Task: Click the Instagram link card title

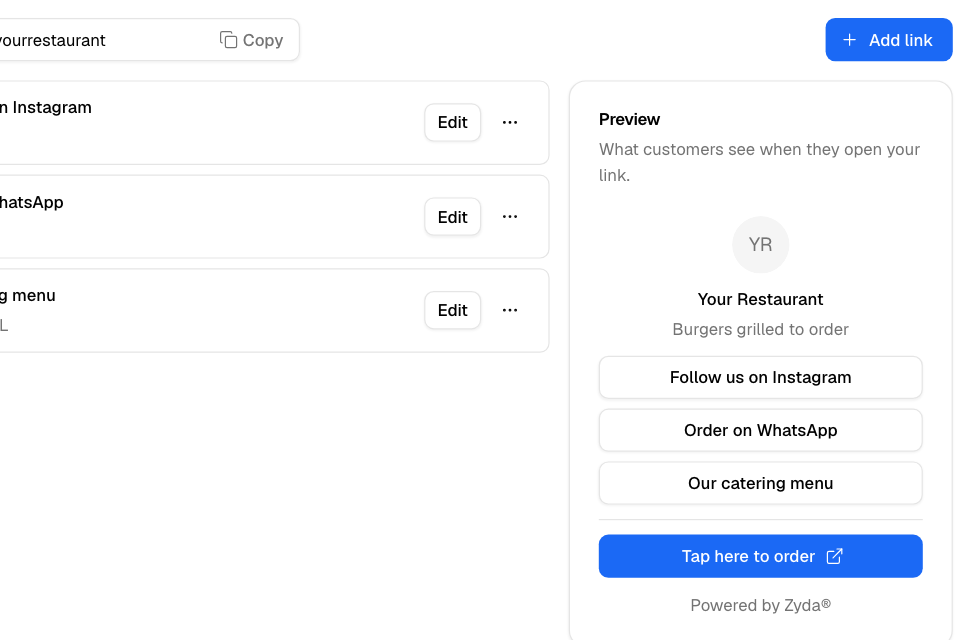Action: pyautogui.click(x=46, y=107)
